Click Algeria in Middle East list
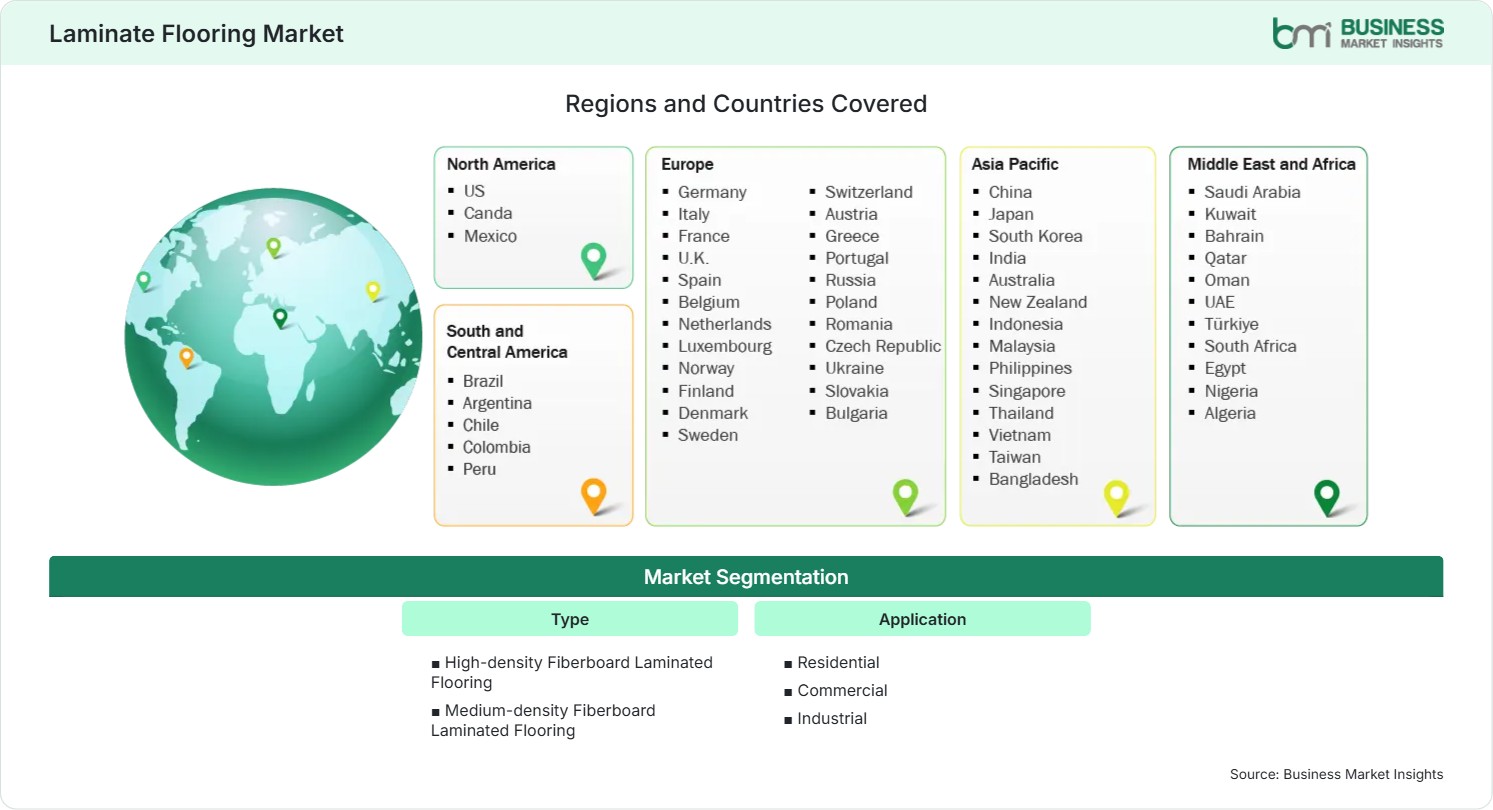 pyautogui.click(x=1230, y=413)
